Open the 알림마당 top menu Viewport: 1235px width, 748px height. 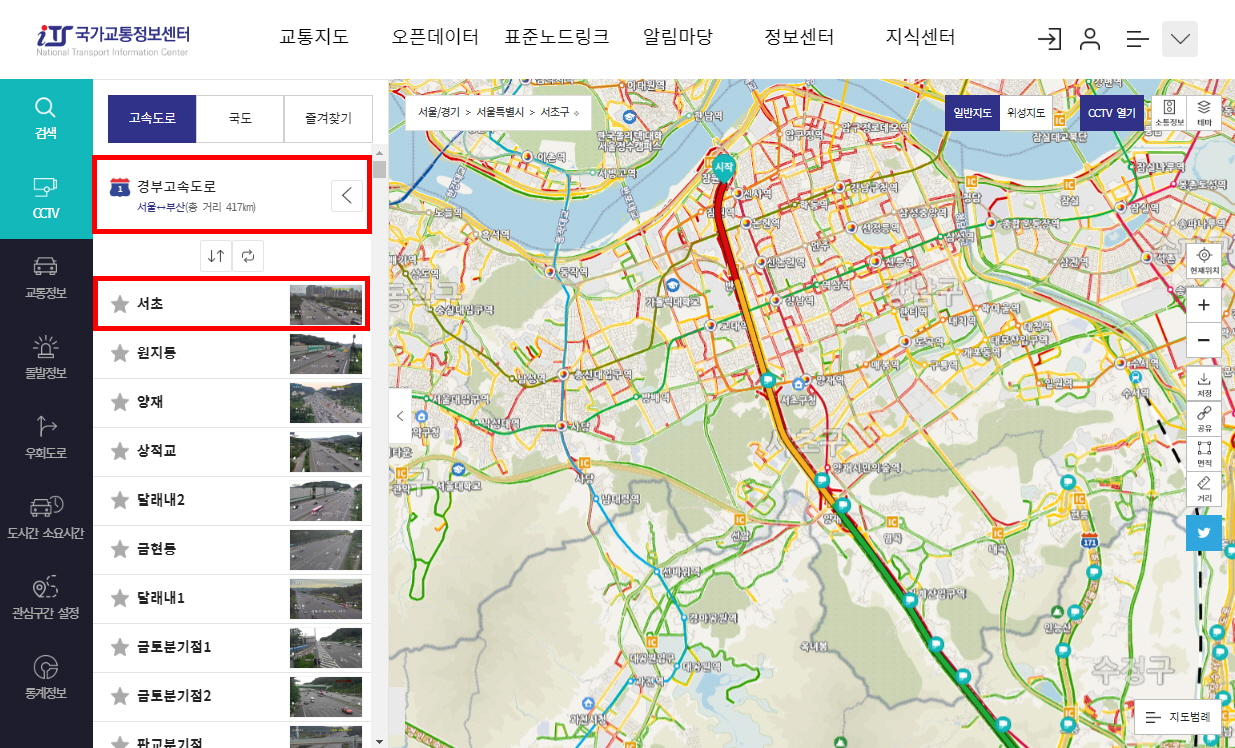point(678,38)
